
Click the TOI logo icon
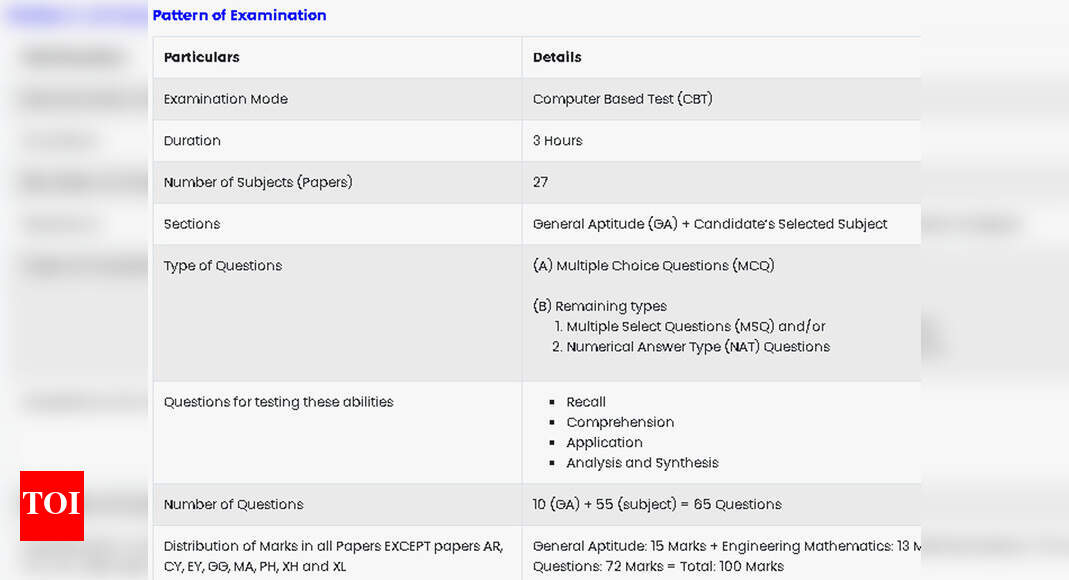pyautogui.click(x=52, y=505)
